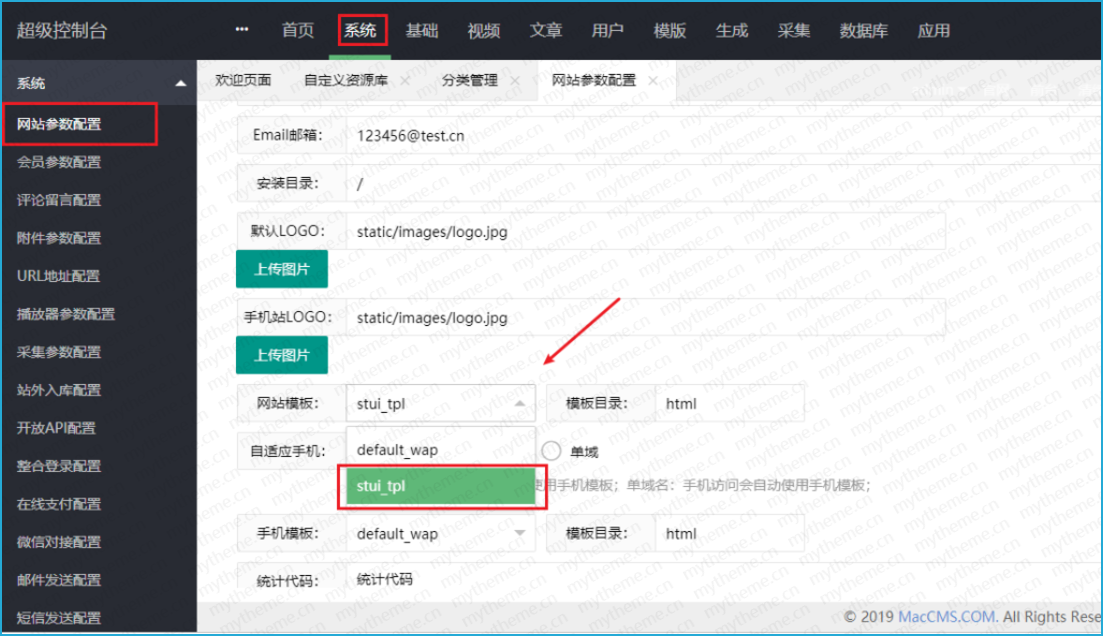Switch to the 网站参数配置 tab
This screenshot has height=636, width=1103.
point(594,80)
